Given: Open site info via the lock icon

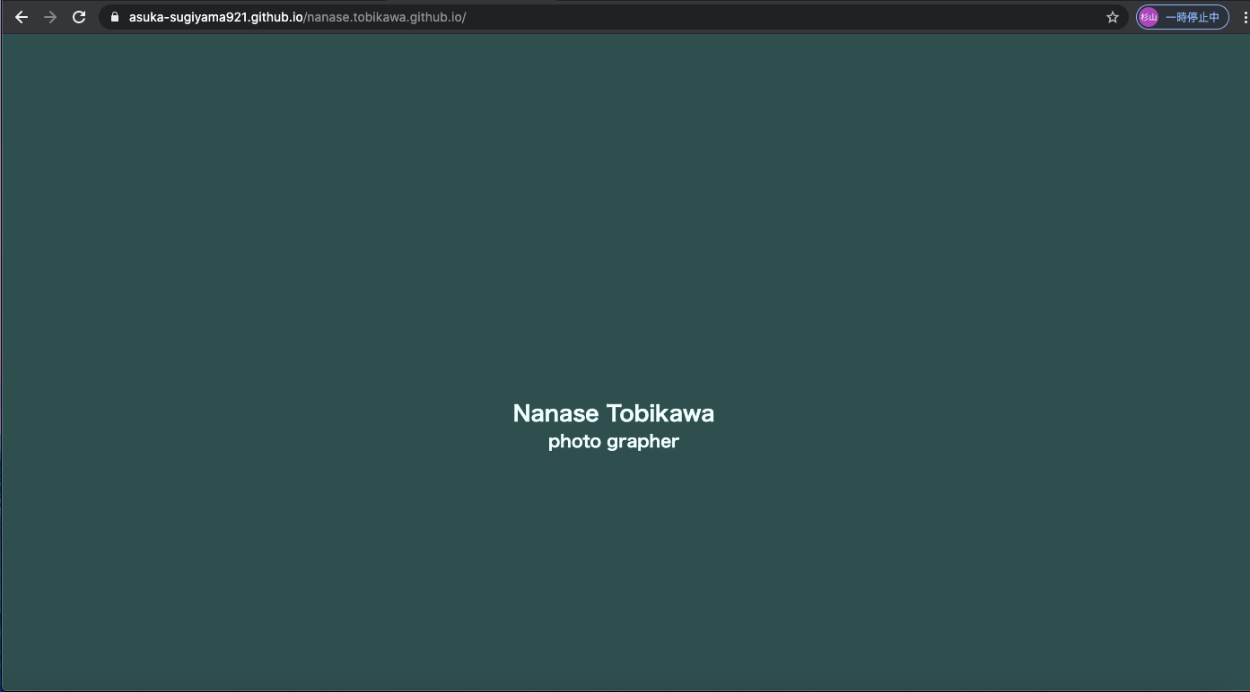Looking at the screenshot, I should pyautogui.click(x=114, y=17).
